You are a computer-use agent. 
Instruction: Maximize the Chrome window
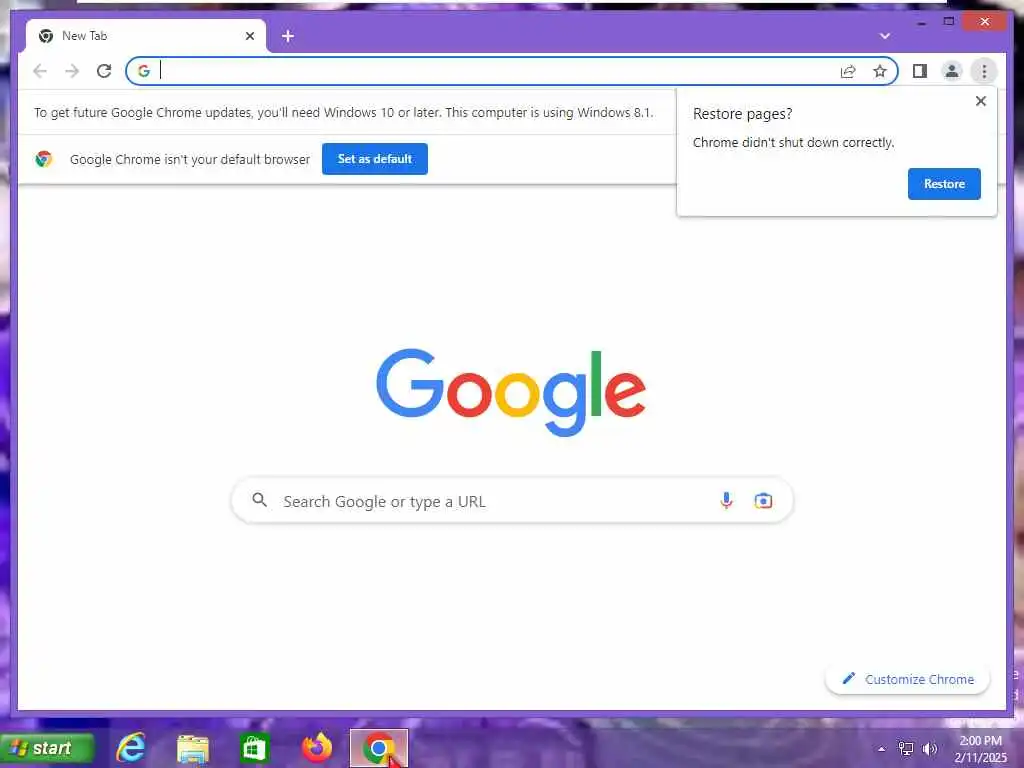[x=948, y=22]
